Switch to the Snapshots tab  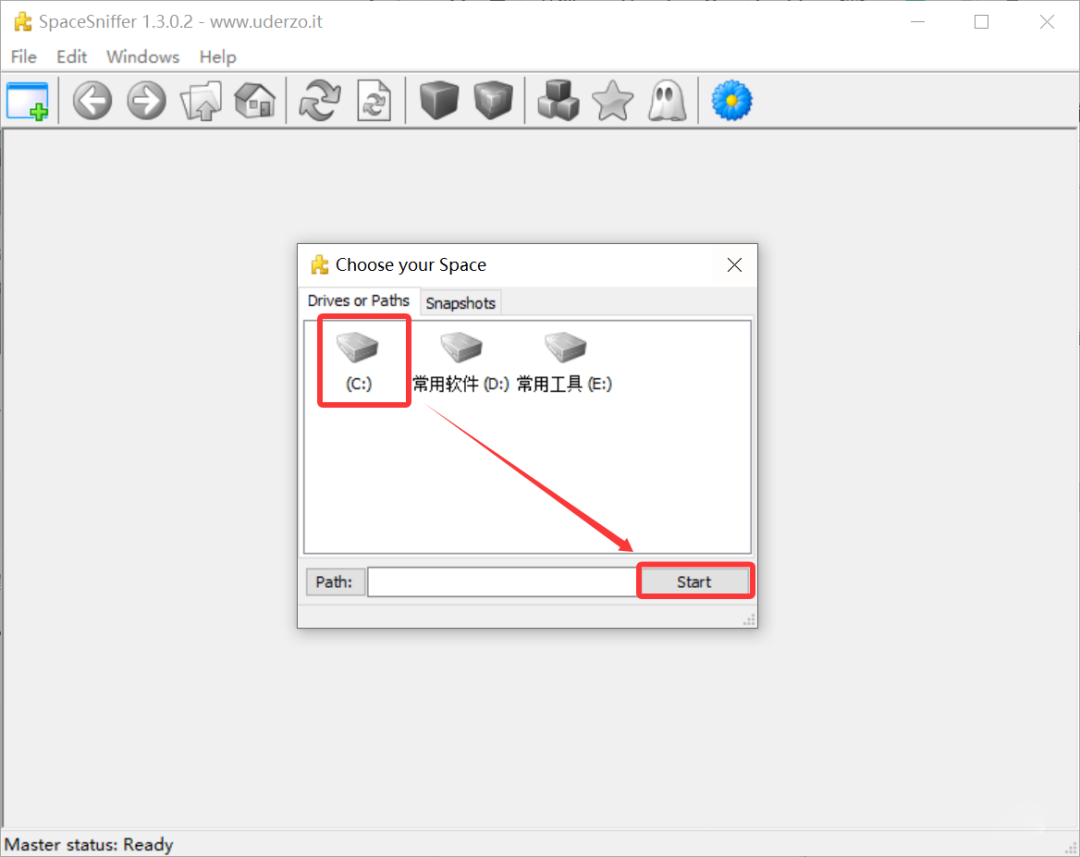click(x=460, y=303)
